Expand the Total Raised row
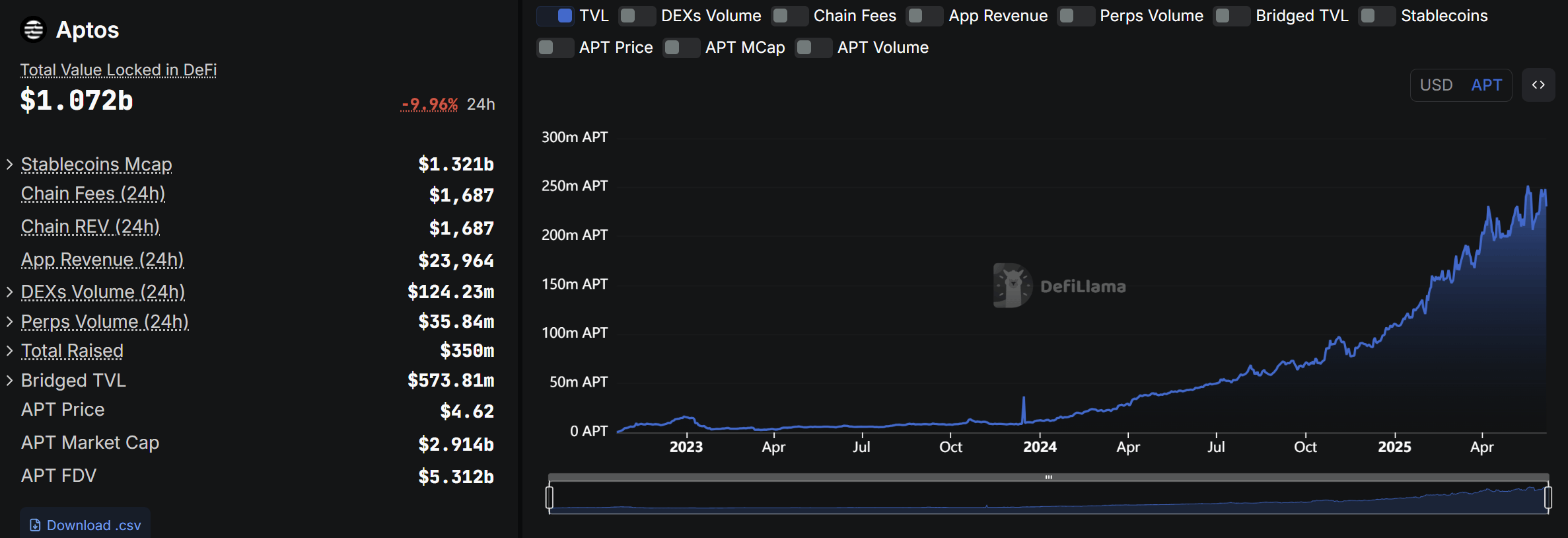 [x=9, y=351]
